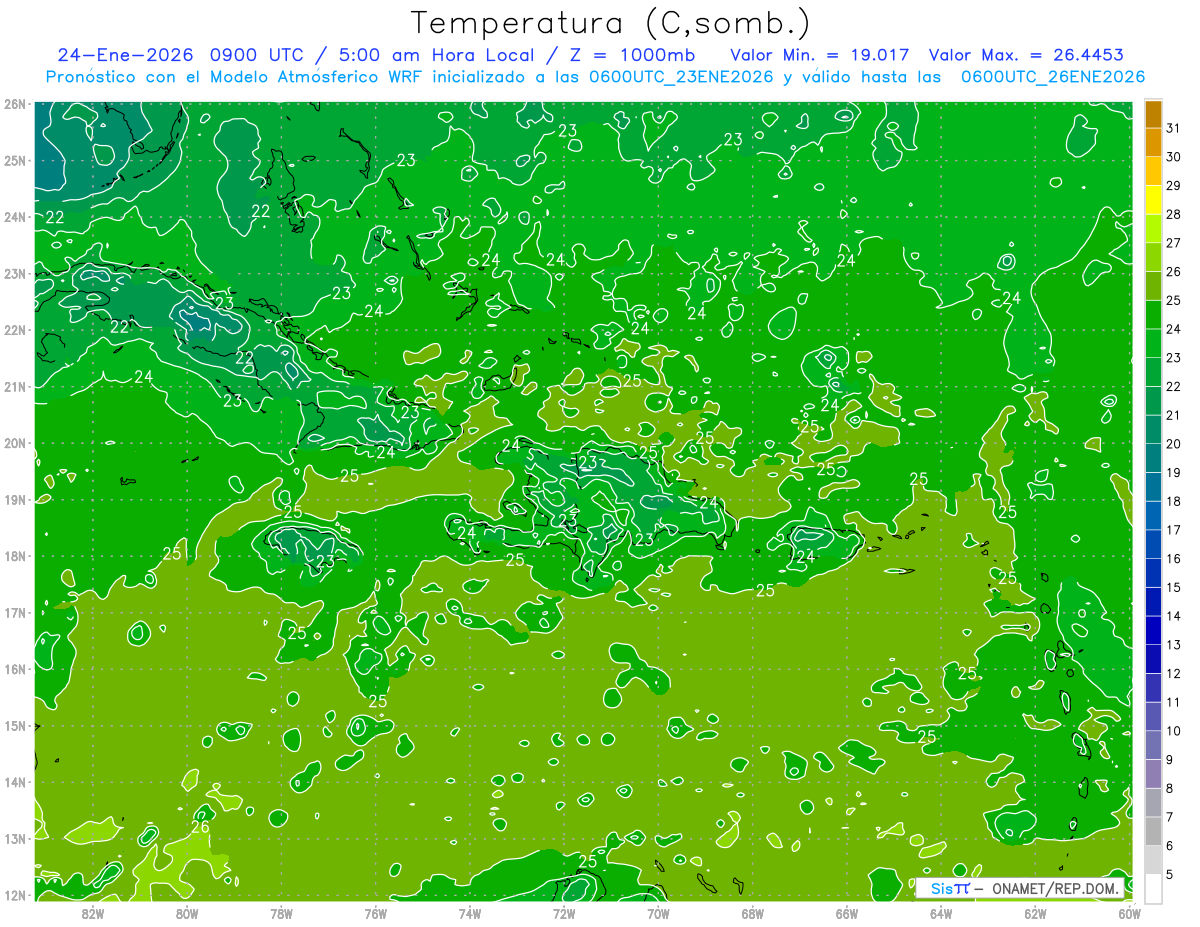The height and width of the screenshot is (927, 1200).
Task: Click the 25N latitude axis label
Action: click(x=14, y=160)
